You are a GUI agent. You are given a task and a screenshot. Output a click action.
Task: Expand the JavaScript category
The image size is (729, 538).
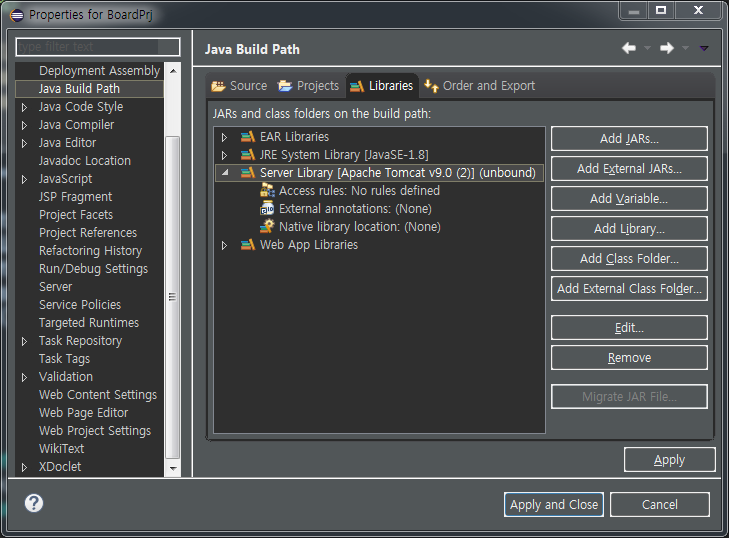tap(24, 179)
